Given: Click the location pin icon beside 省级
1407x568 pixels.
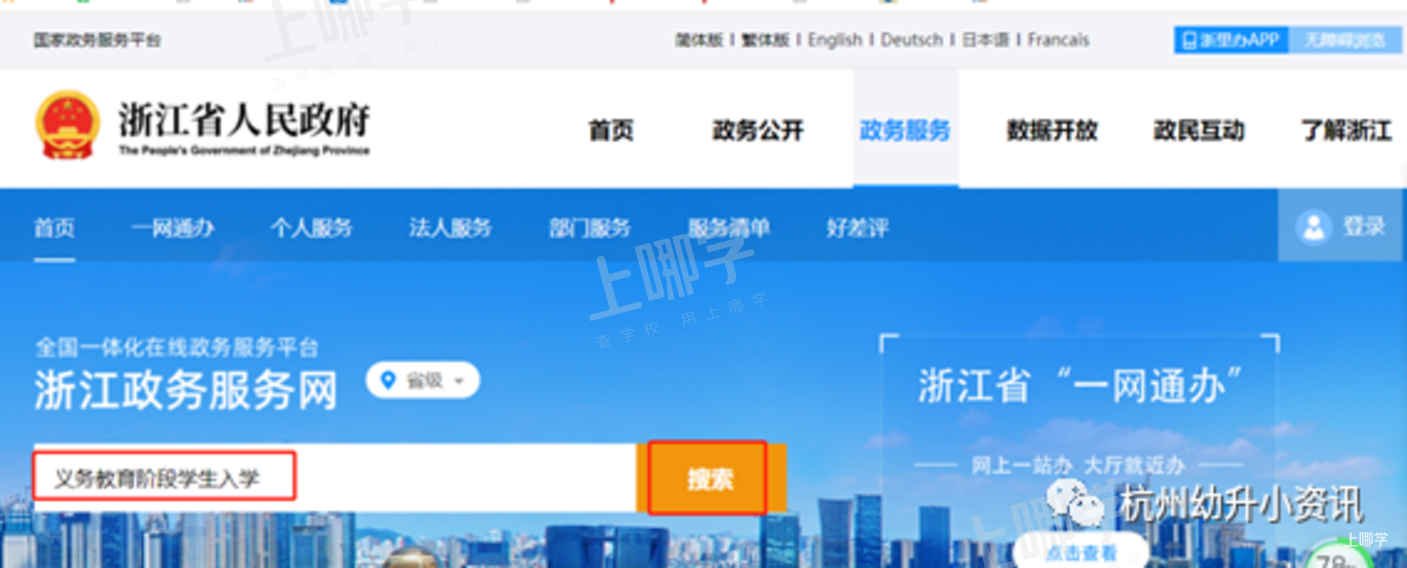Looking at the screenshot, I should pyautogui.click(x=389, y=380).
